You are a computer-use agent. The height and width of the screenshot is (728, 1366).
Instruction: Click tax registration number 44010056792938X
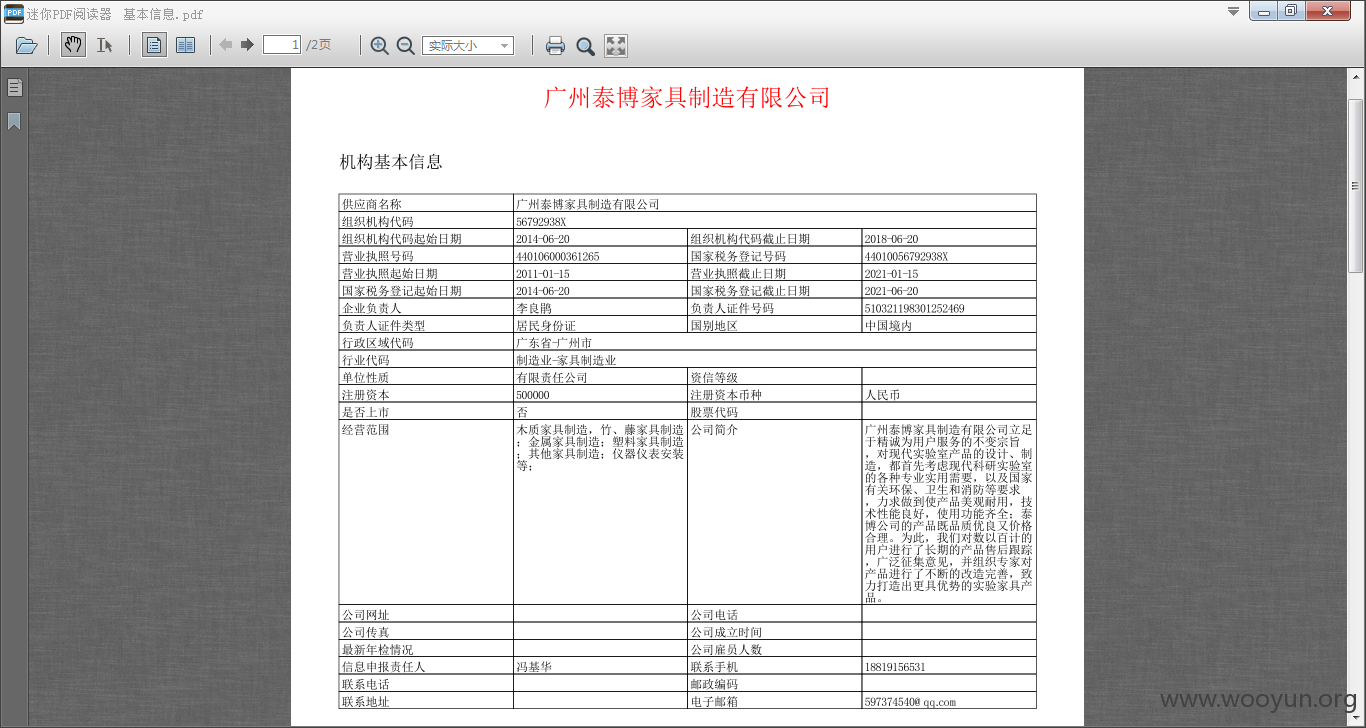click(906, 256)
